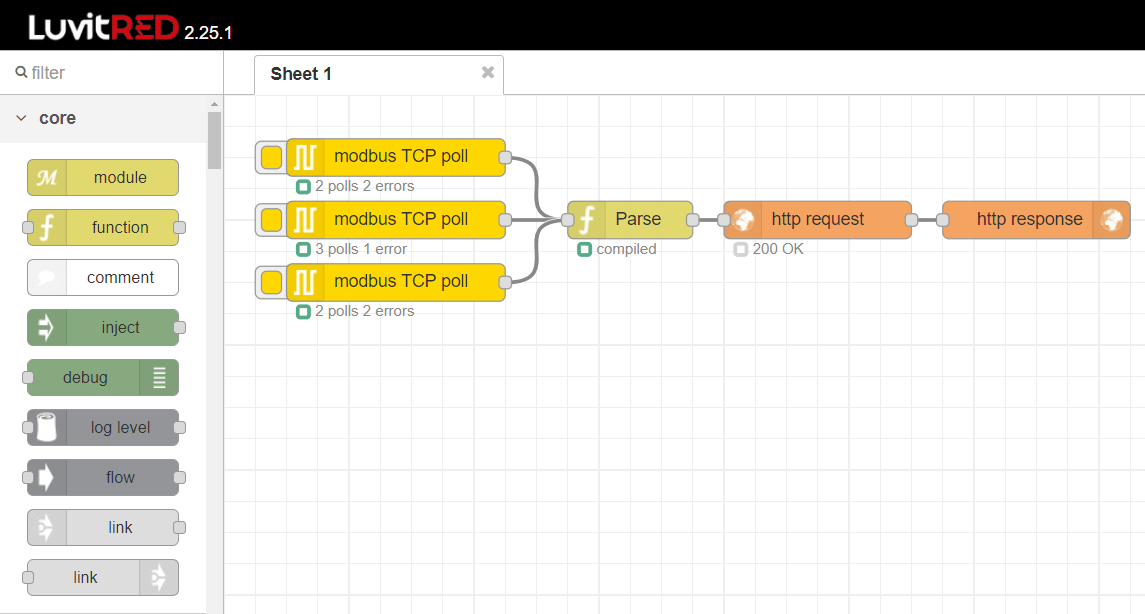This screenshot has width=1145, height=614.
Task: Select the comment node in the palette
Action: [102, 277]
